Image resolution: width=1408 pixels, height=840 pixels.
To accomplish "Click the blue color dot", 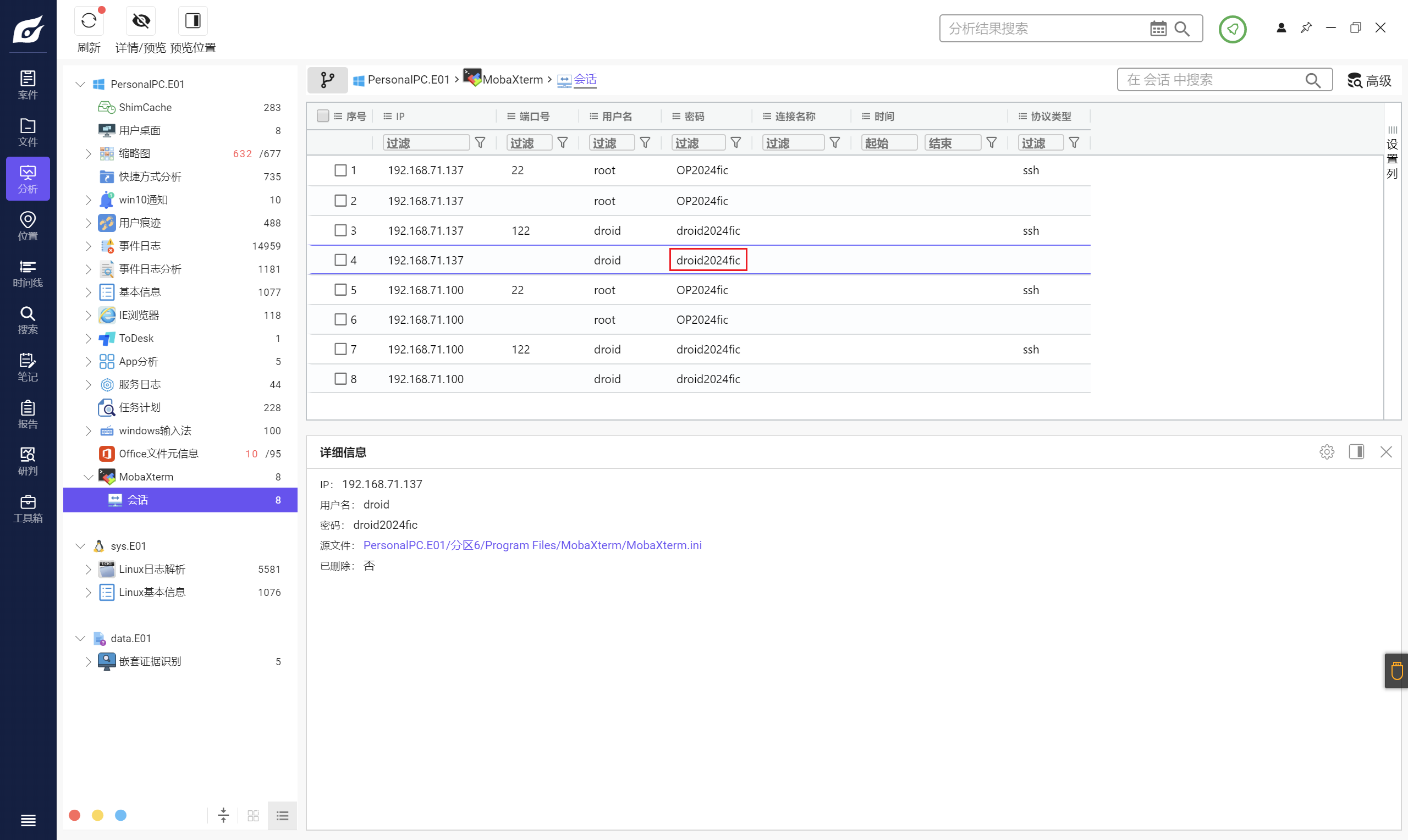I will click(x=120, y=815).
